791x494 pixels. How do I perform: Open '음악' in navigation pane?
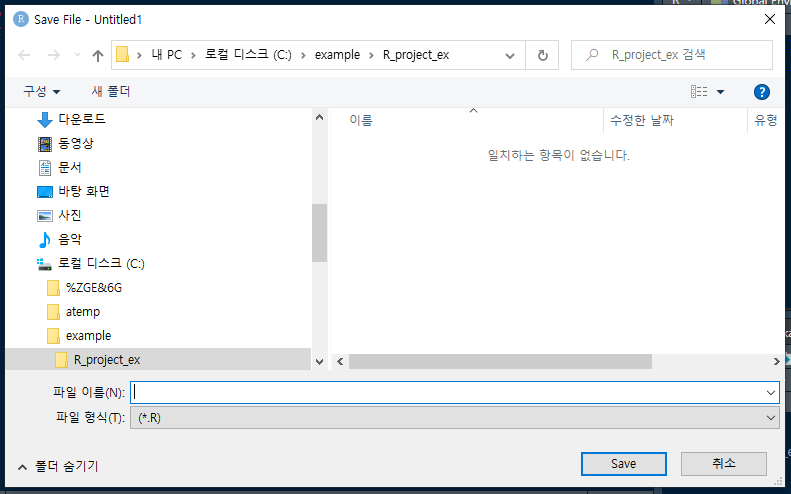[x=70, y=239]
